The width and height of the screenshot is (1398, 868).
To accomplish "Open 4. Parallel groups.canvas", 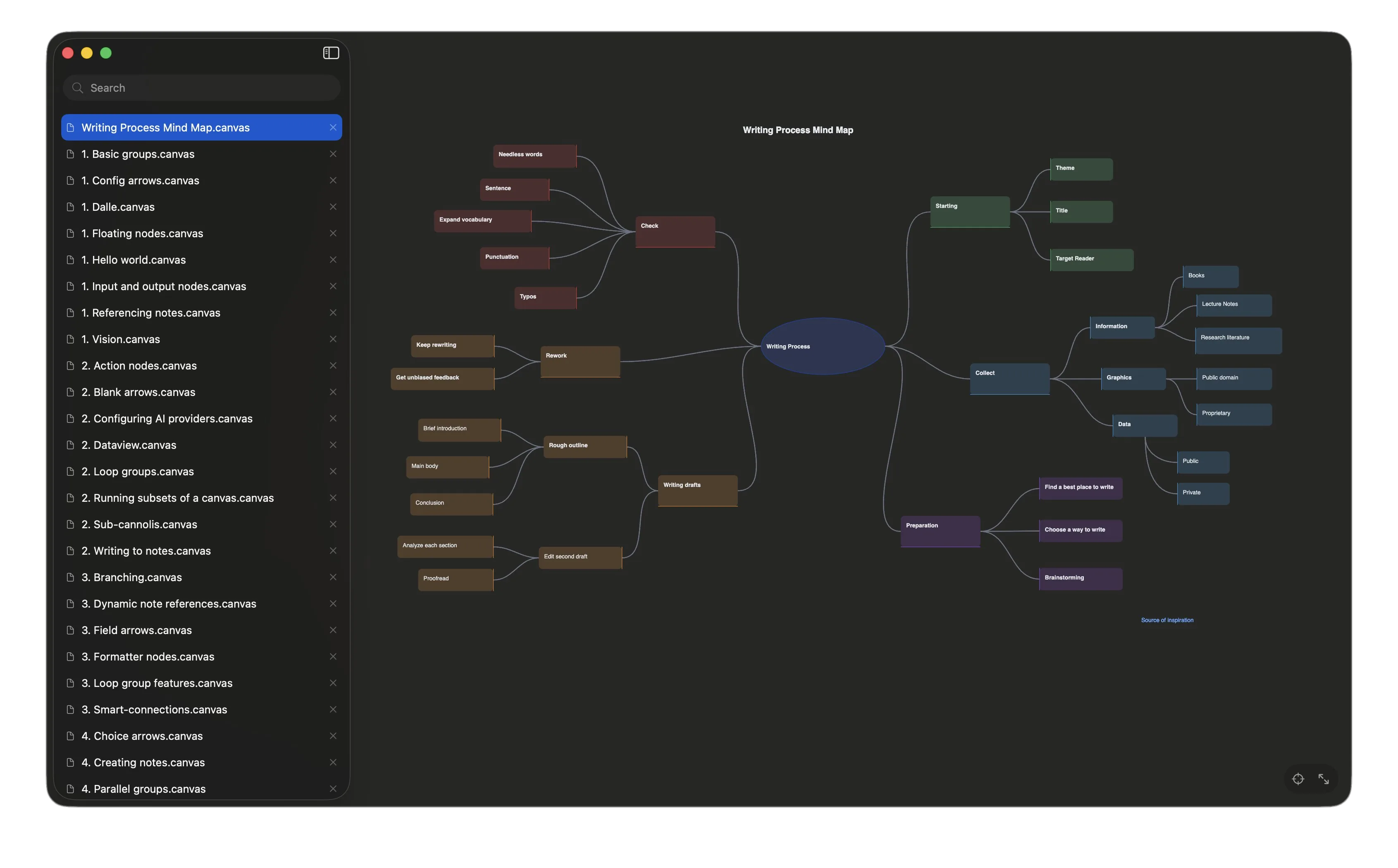I will (202, 789).
